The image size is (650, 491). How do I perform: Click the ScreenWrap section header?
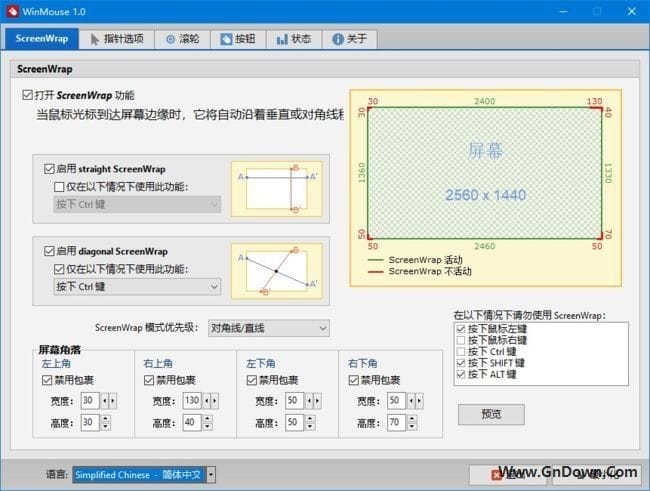pos(325,69)
